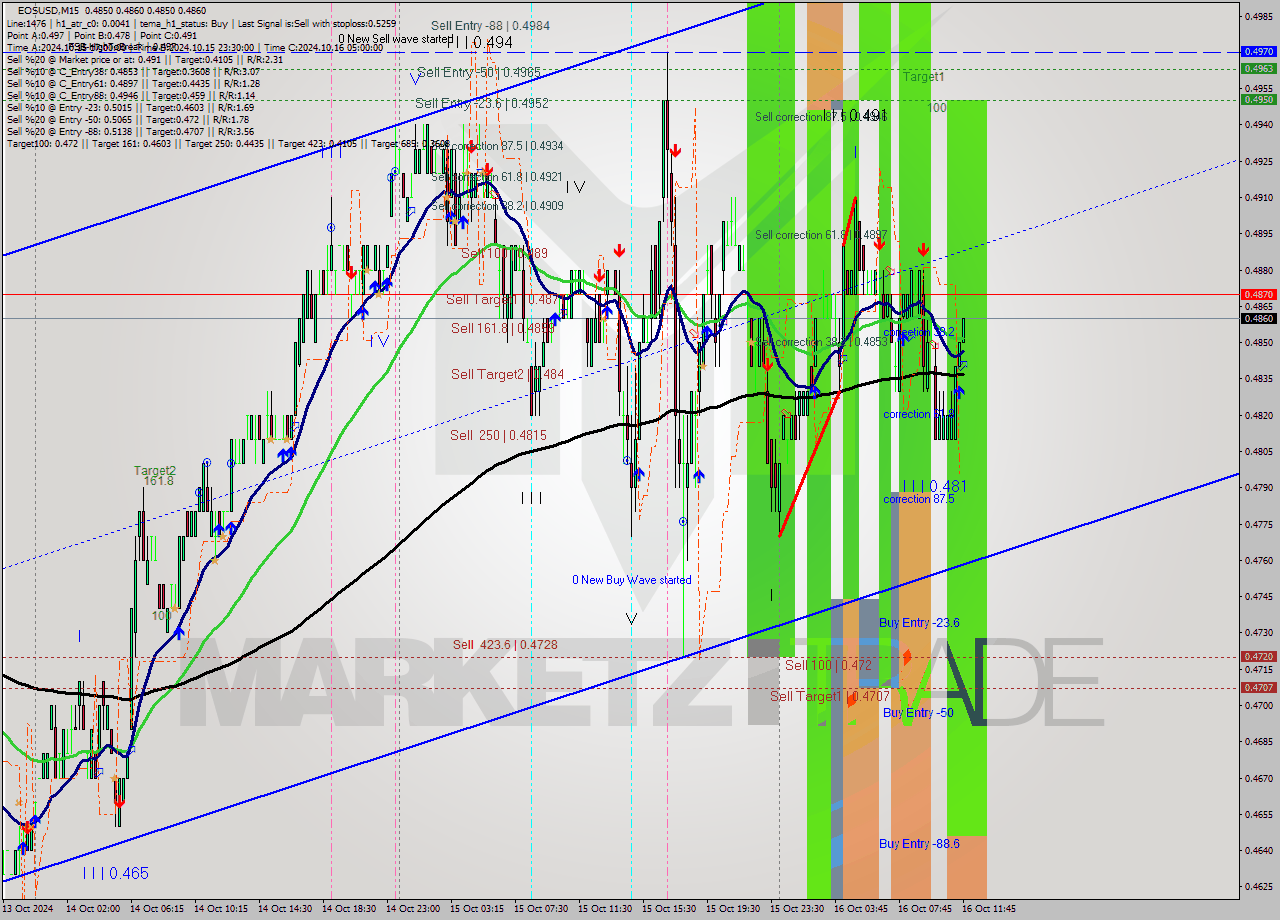
Task: Click the 'Buy Entry -50' label
Action: (x=917, y=713)
